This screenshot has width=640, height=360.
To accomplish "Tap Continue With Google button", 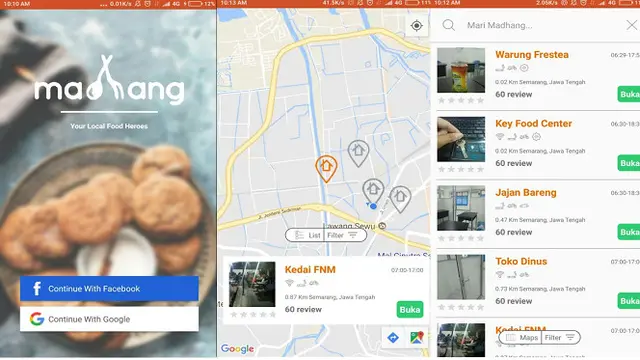I will [109, 319].
